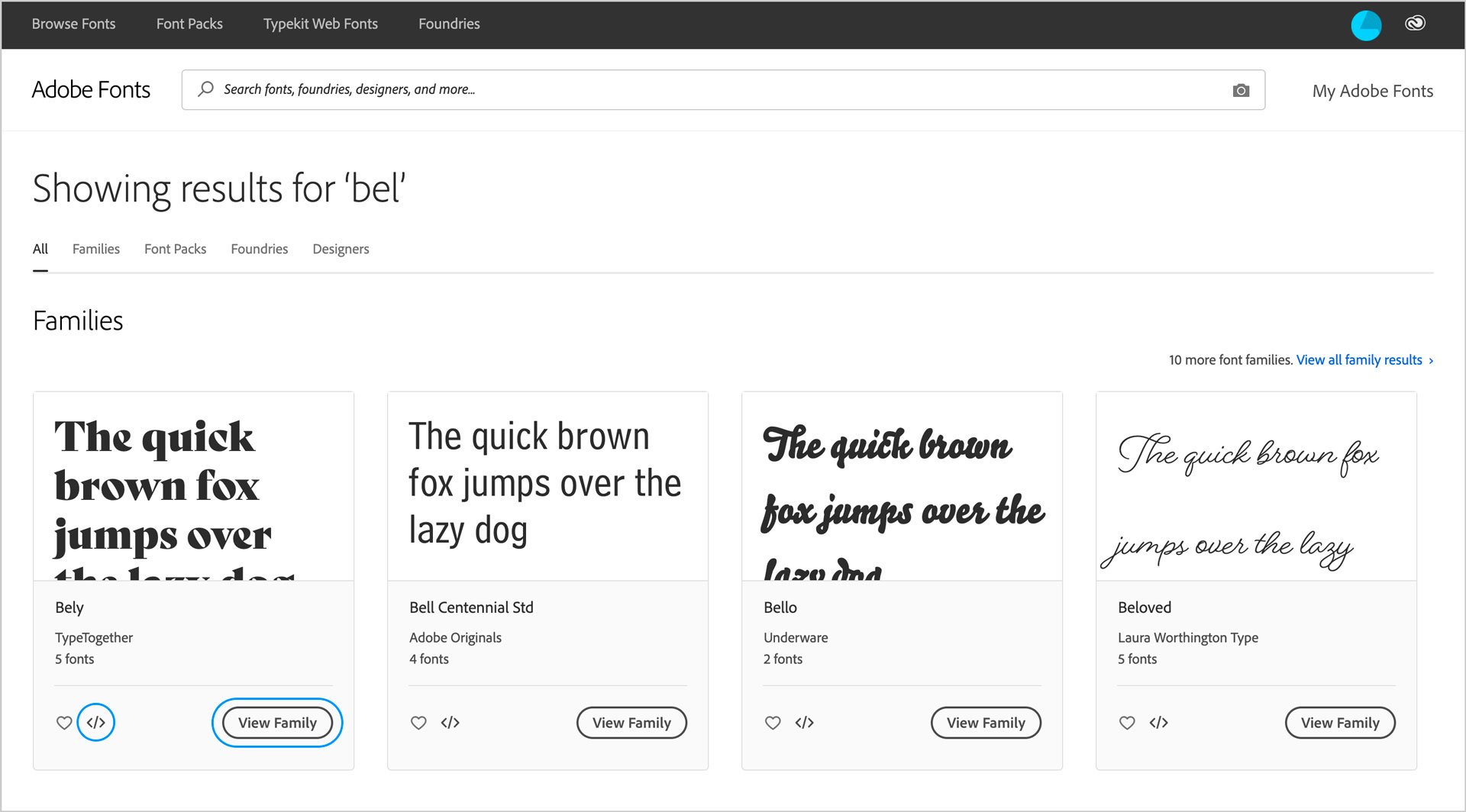This screenshot has width=1466, height=812.
Task: Open Font Packs in top navigation
Action: [189, 24]
